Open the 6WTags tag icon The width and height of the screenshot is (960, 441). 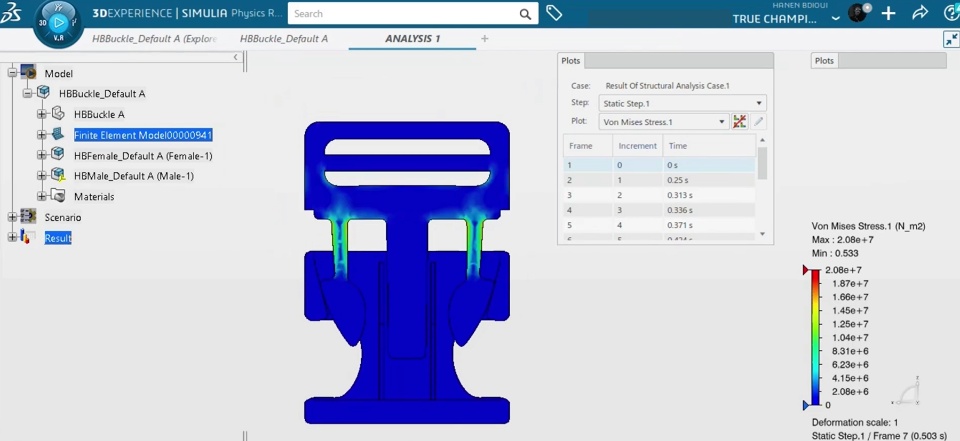click(554, 13)
